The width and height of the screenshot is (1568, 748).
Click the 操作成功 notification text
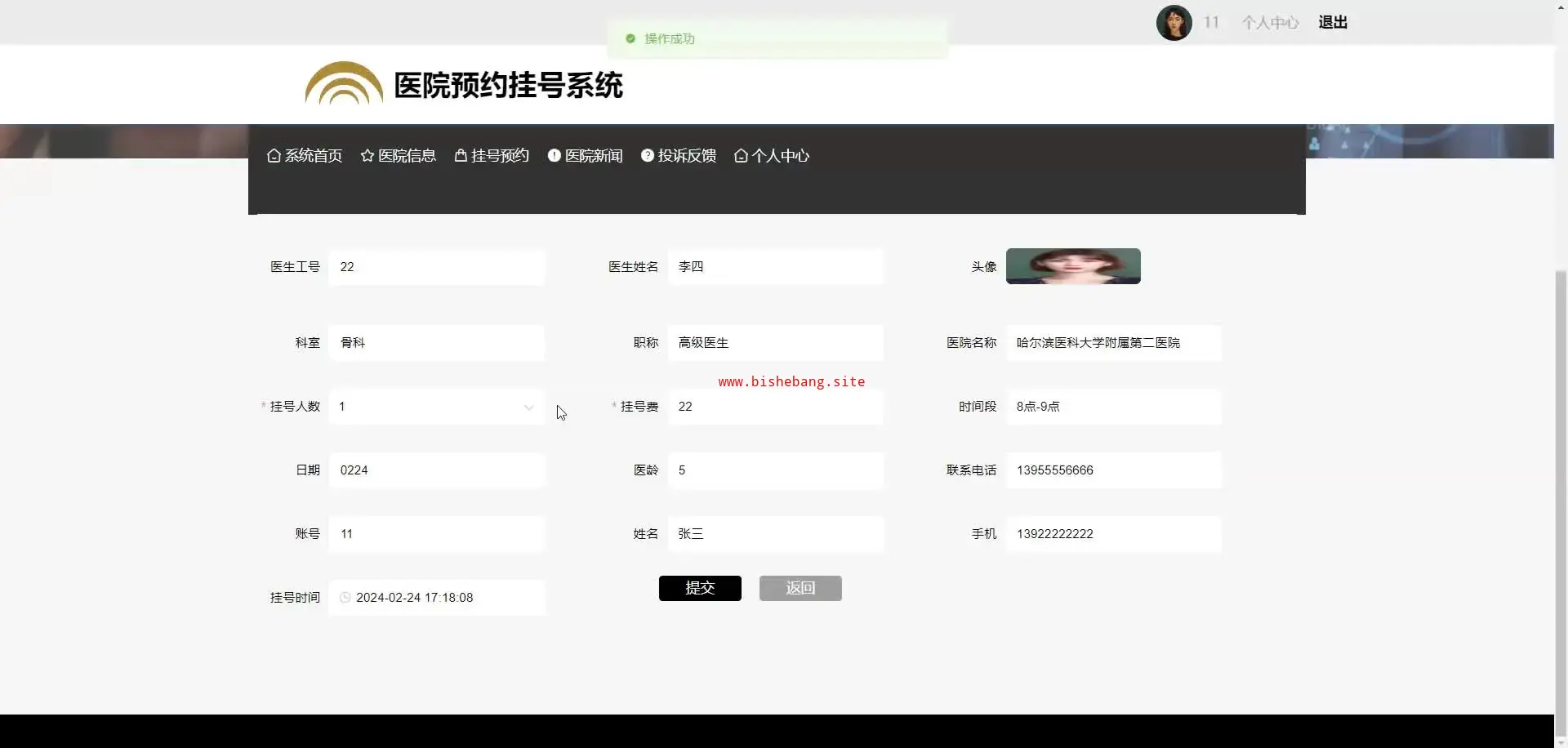pos(670,38)
